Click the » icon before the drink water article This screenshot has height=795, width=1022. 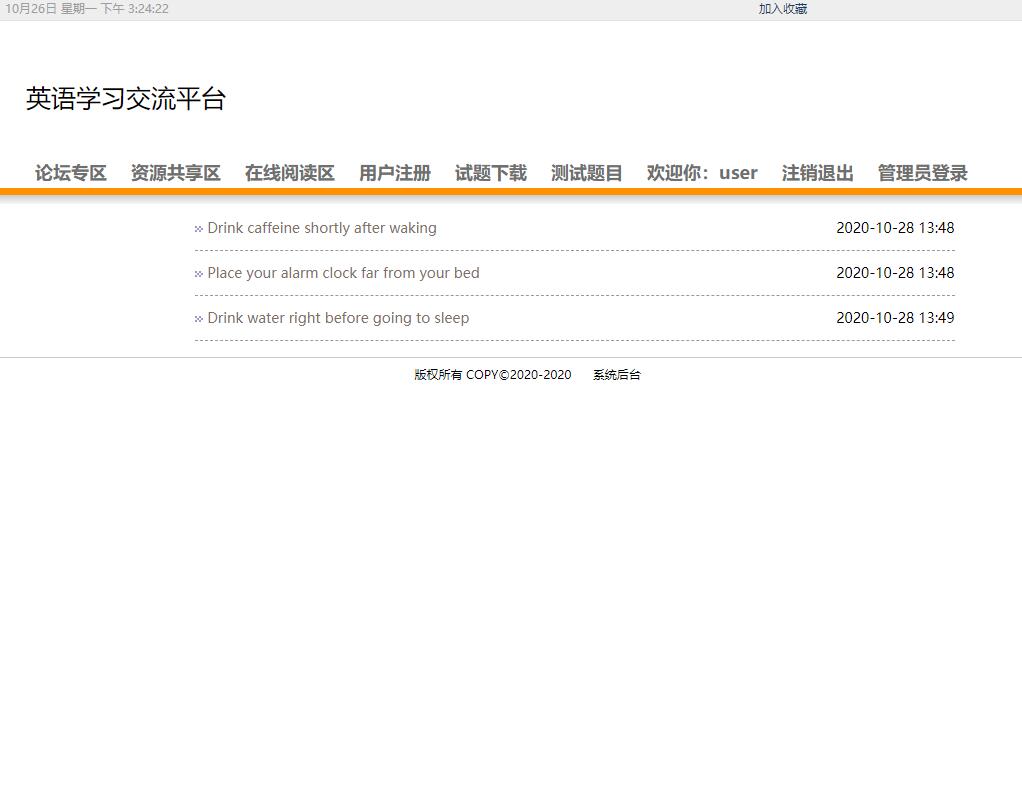[199, 318]
